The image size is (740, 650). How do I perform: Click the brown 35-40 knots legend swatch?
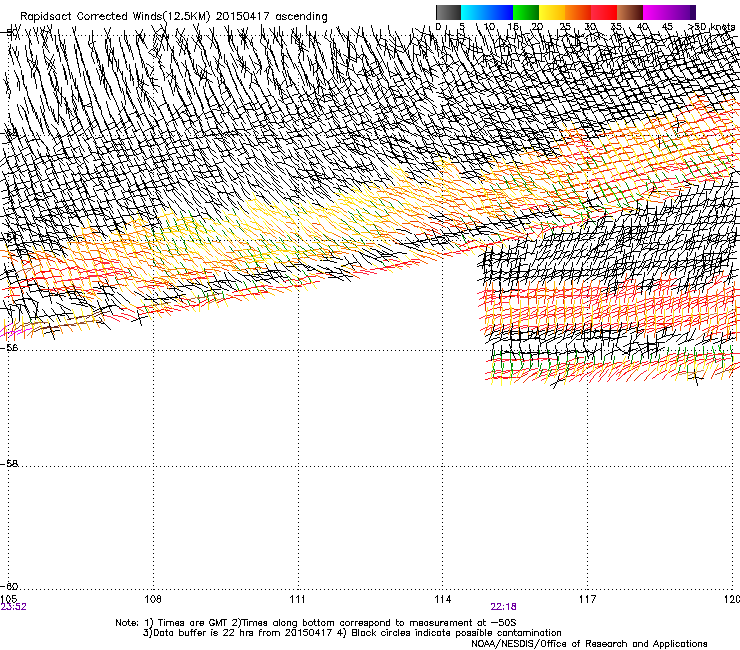[x=630, y=12]
